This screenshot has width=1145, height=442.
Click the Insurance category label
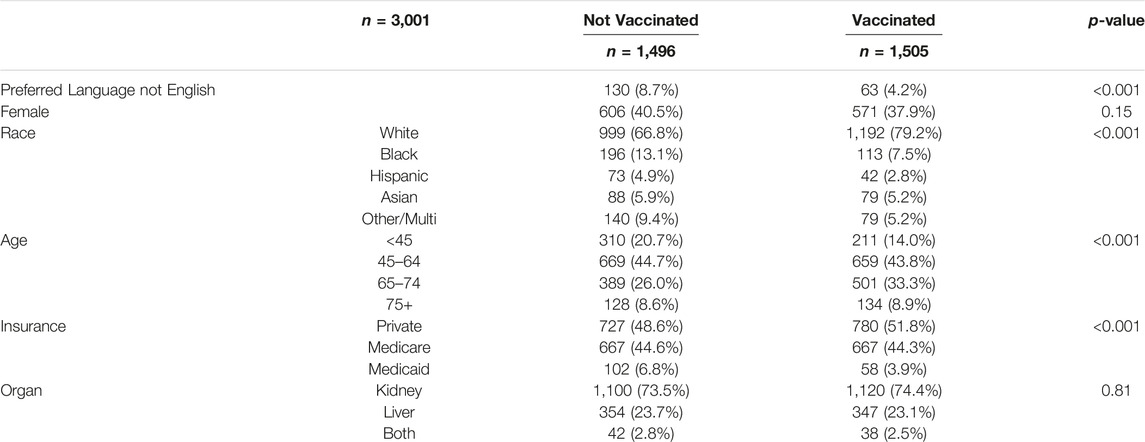(33, 325)
